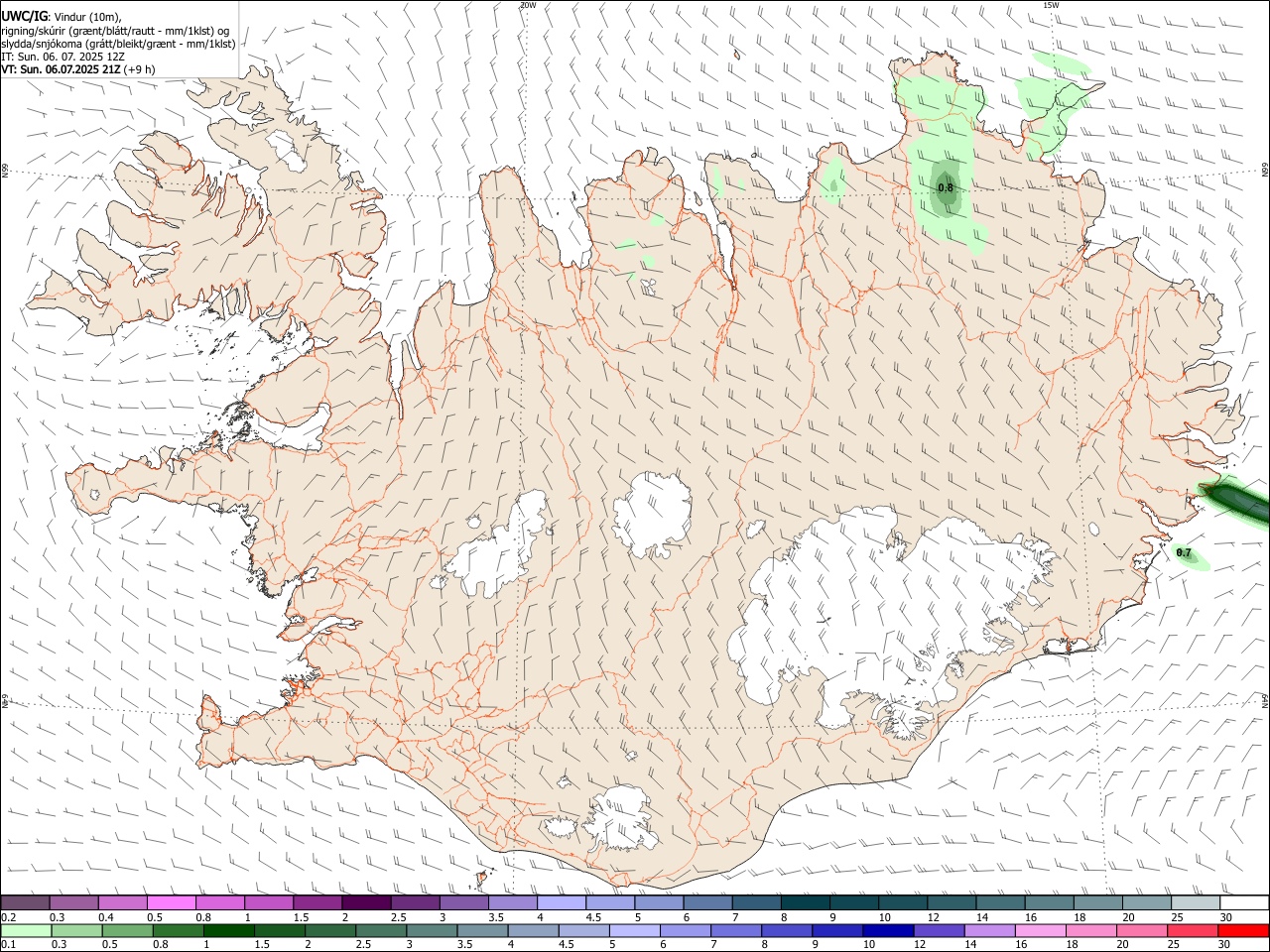The image size is (1270, 952).
Task: Click the 'rigning/skúrir' legend description line
Action: (115, 31)
